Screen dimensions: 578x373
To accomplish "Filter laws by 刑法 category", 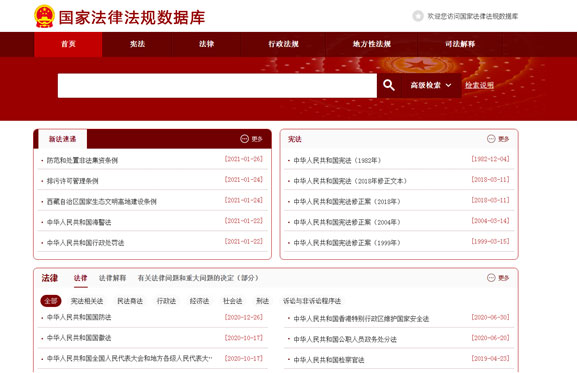I will point(262,301).
